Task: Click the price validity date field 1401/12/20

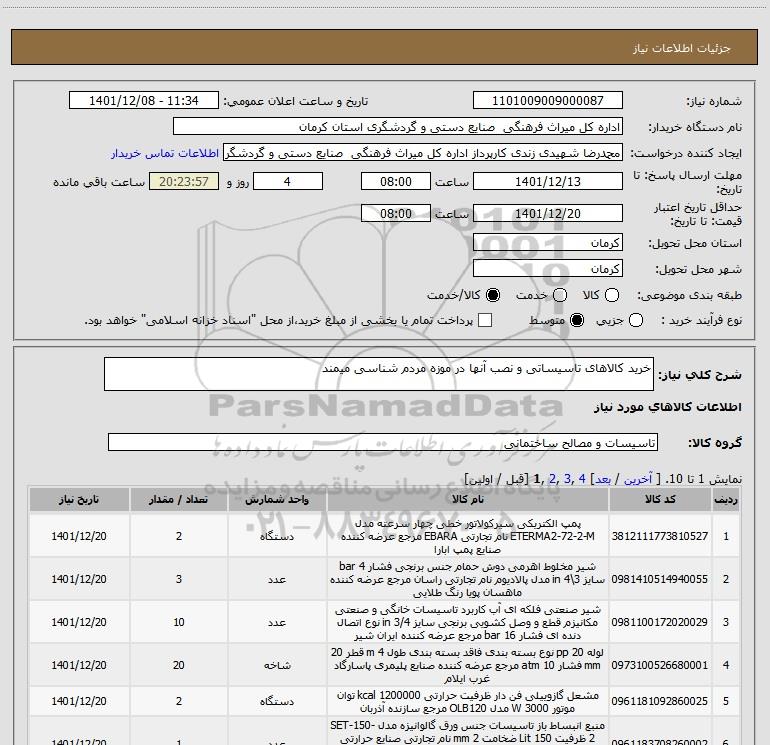Action: (x=548, y=214)
